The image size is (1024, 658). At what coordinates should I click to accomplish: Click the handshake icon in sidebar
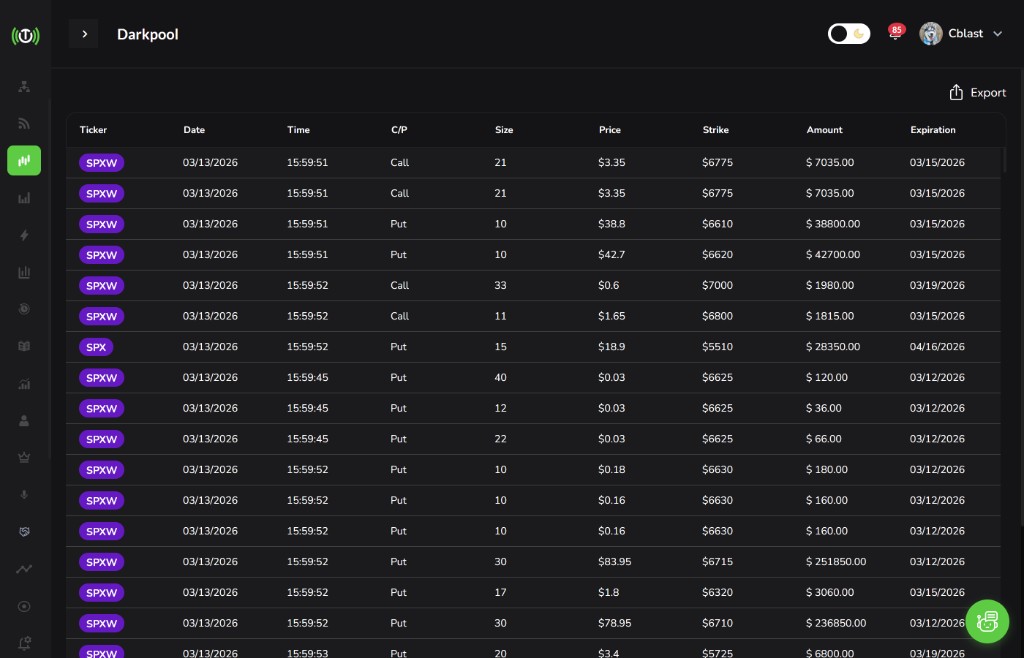click(x=24, y=532)
